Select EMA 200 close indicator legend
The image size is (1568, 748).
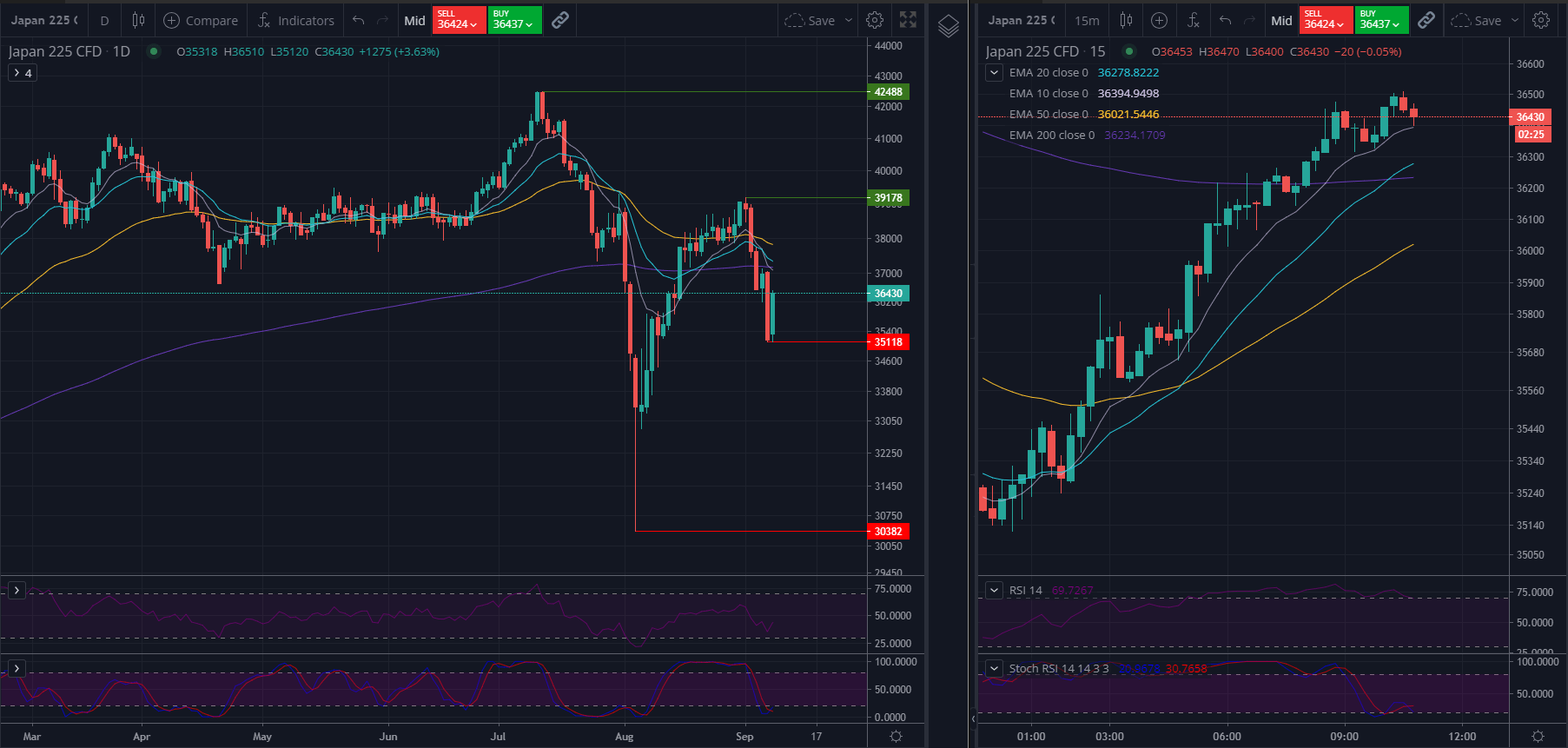point(1052,136)
